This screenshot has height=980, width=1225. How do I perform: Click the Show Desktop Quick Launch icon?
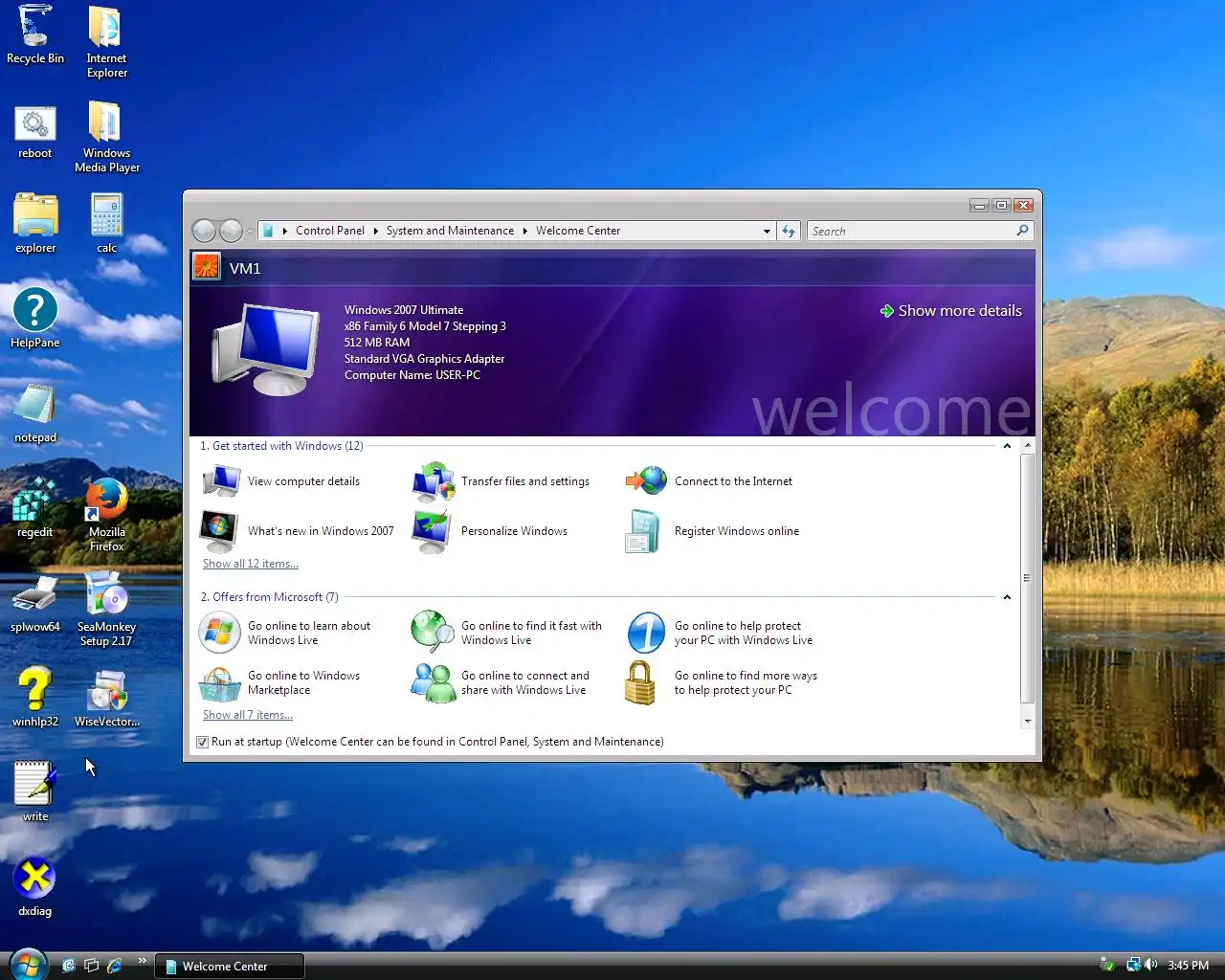(x=69, y=966)
